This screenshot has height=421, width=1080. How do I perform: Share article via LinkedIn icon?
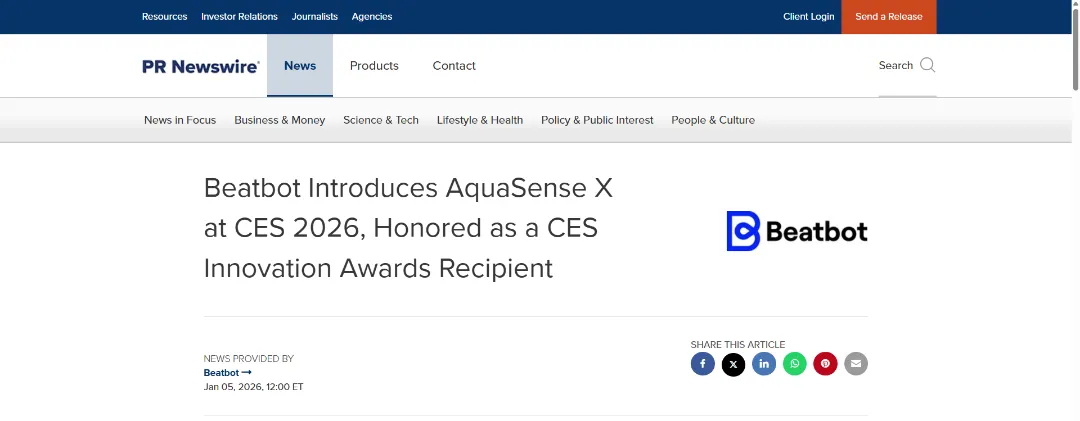764,364
